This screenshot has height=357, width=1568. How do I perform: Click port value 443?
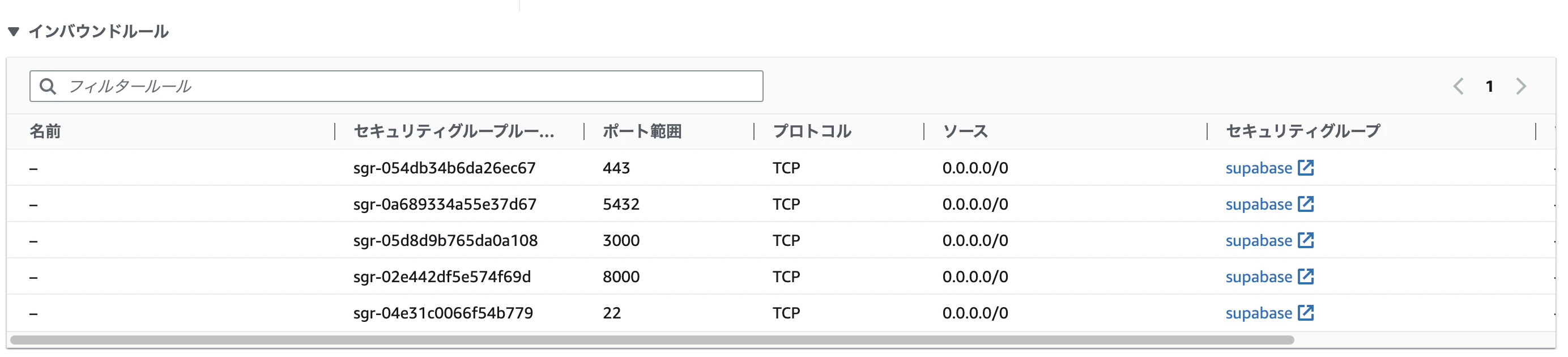(616, 168)
